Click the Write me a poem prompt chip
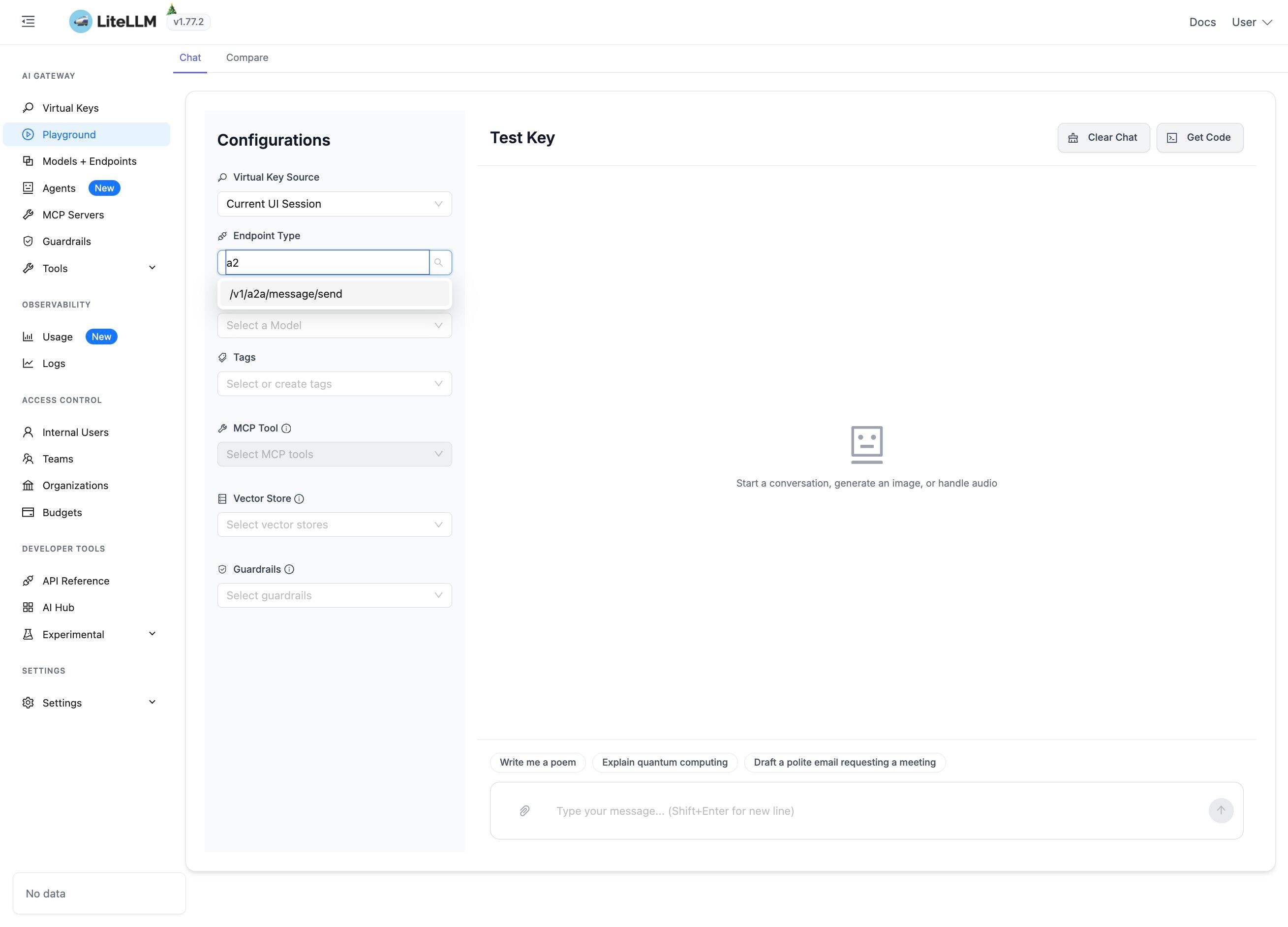 [537, 762]
